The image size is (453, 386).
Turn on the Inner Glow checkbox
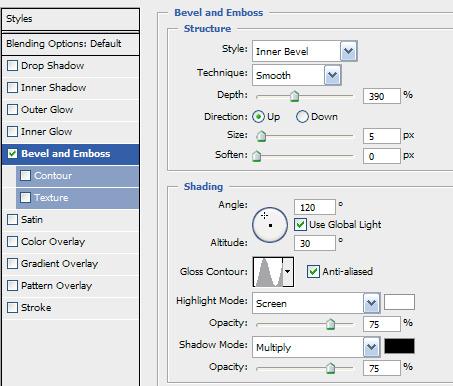[12, 132]
